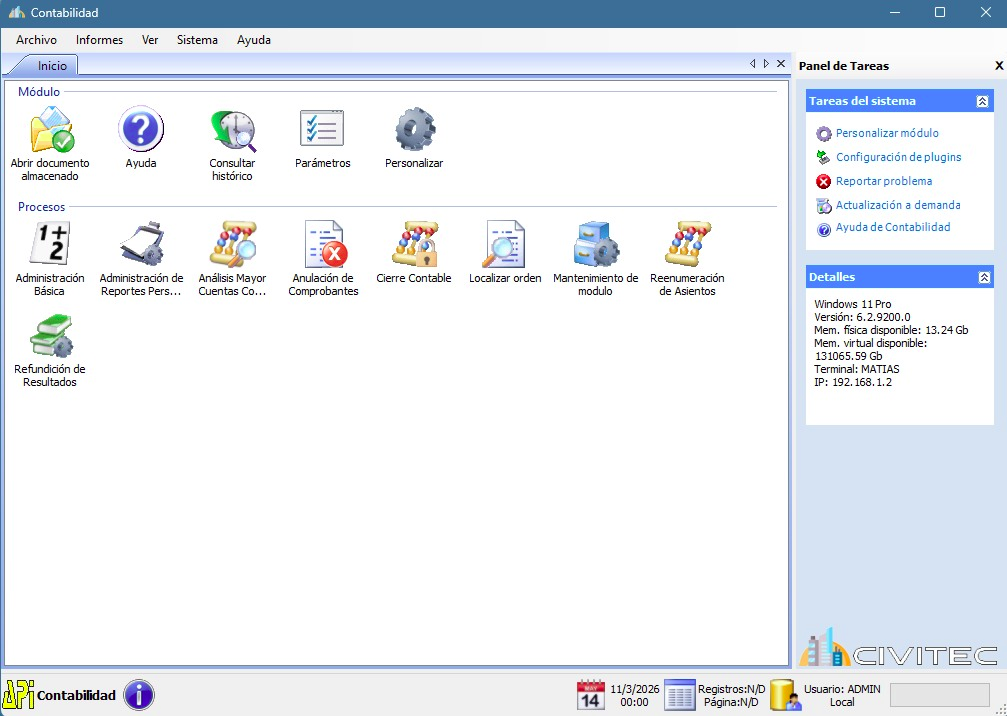Launch Reenumeración de Asientos process

click(688, 244)
